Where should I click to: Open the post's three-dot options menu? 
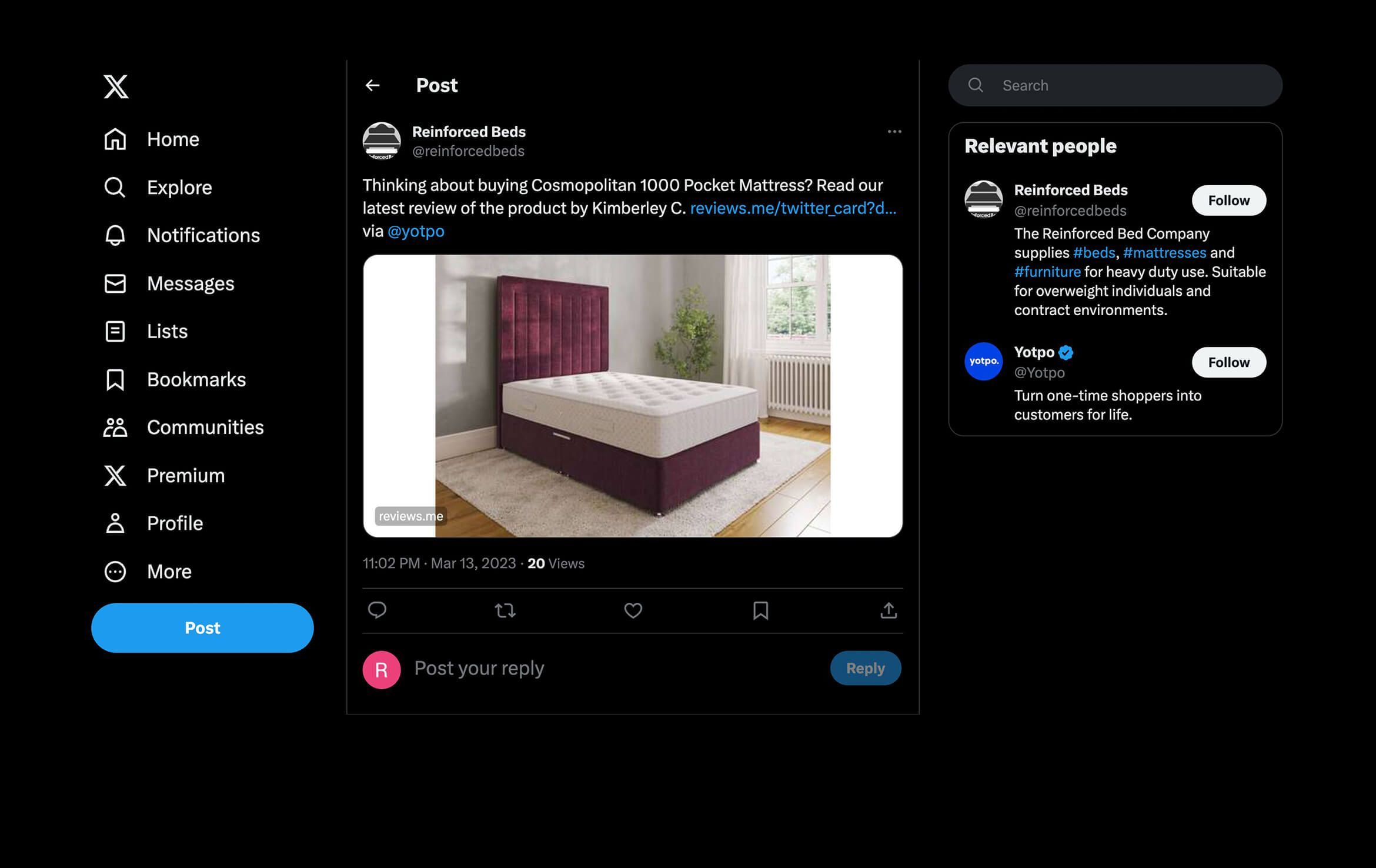(894, 132)
